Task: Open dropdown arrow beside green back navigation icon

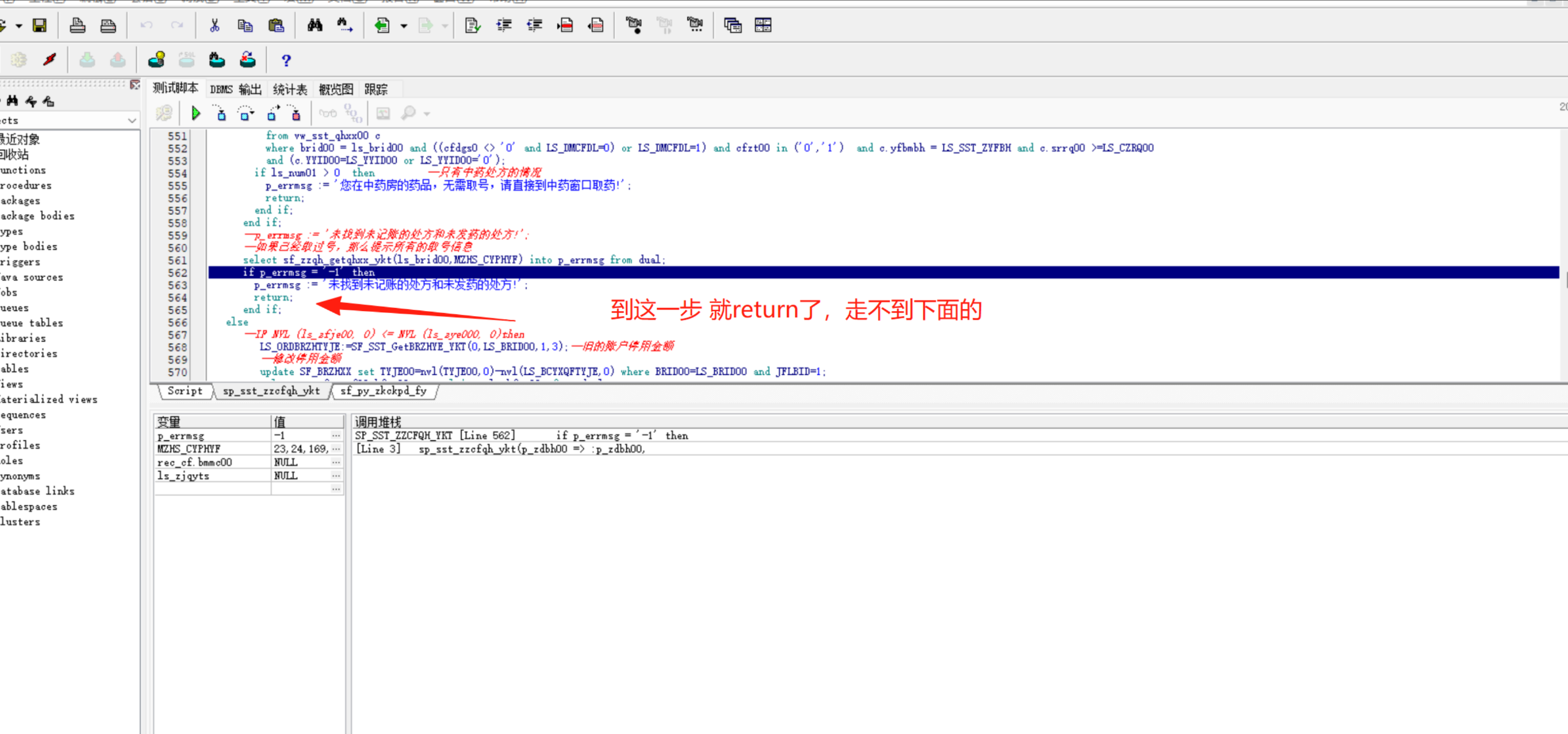Action: [404, 26]
